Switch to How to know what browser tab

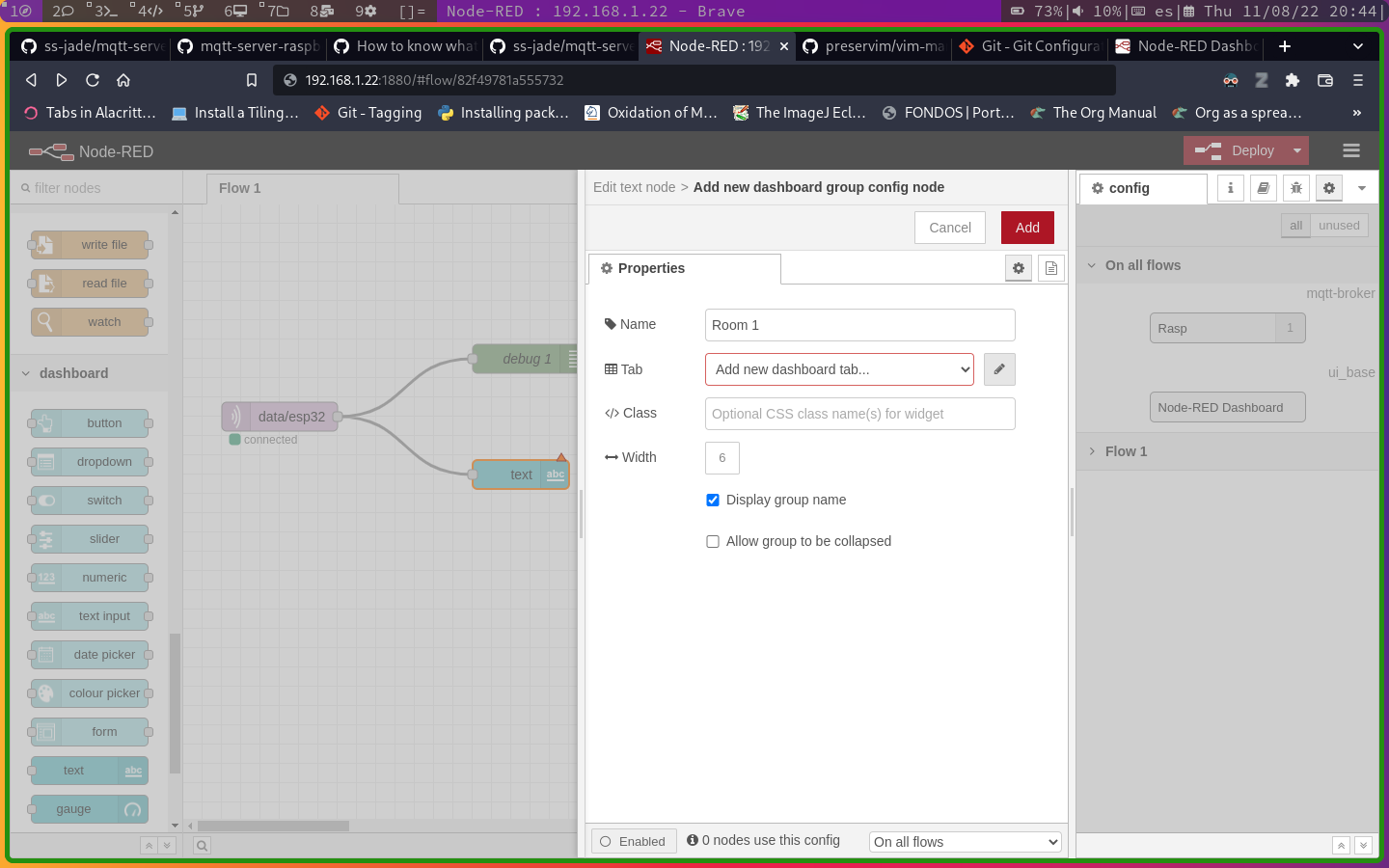tap(403, 46)
